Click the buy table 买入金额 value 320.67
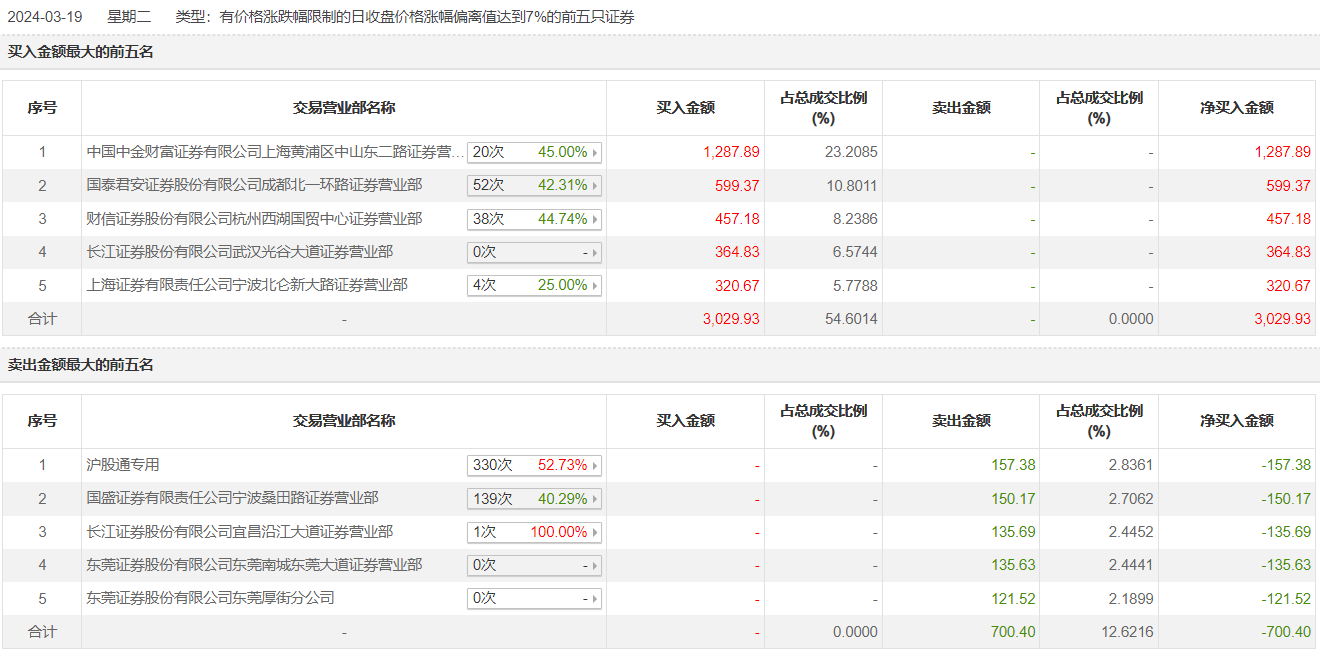1320x656 pixels. [737, 285]
